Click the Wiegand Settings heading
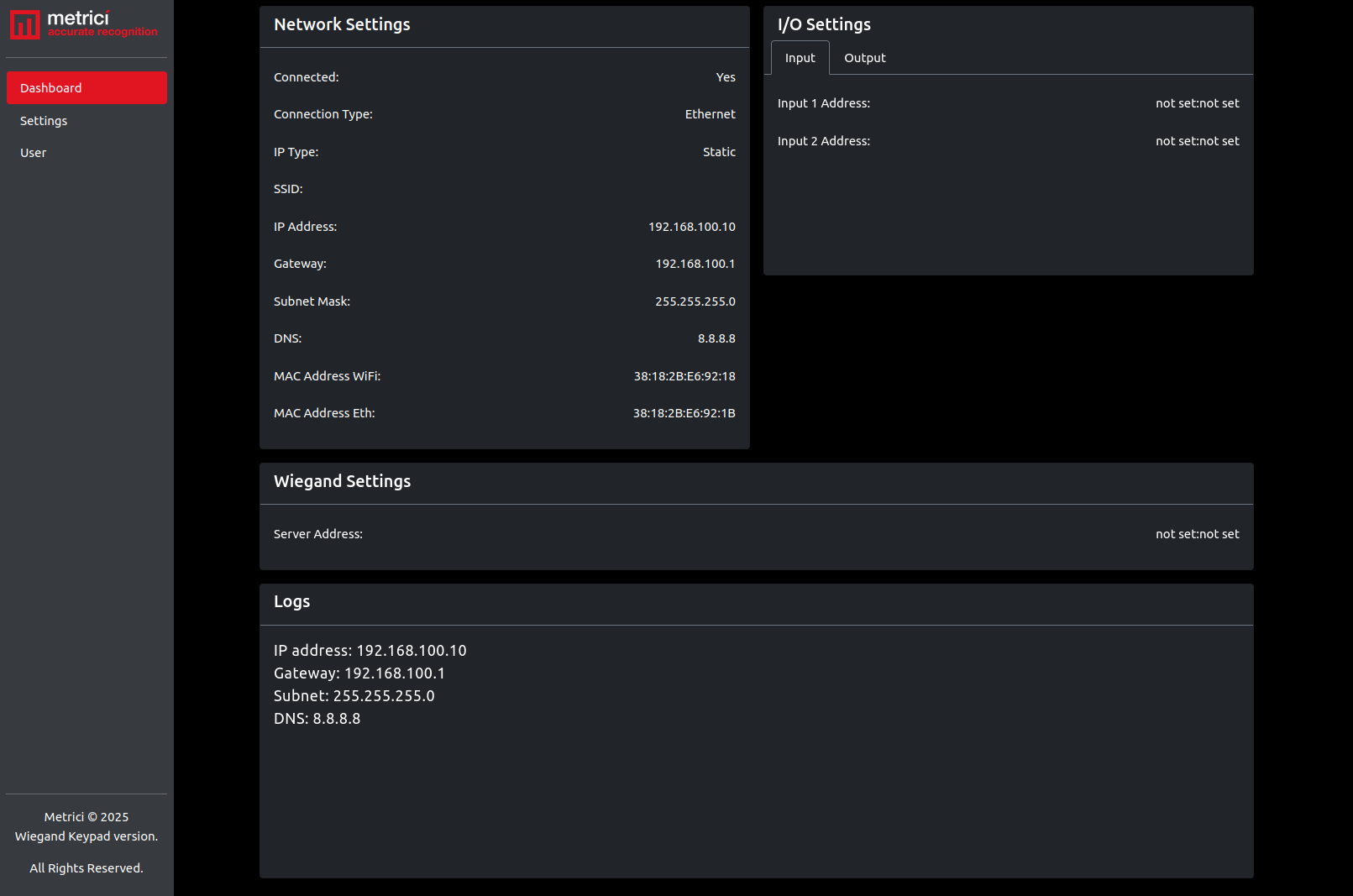 click(342, 481)
